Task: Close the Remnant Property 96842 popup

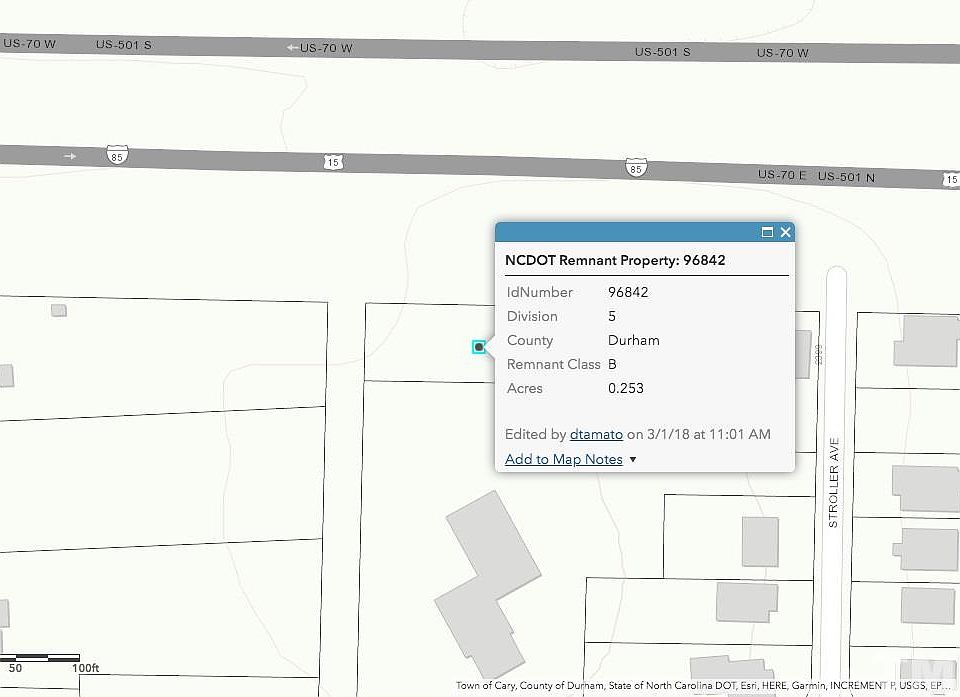Action: [786, 232]
